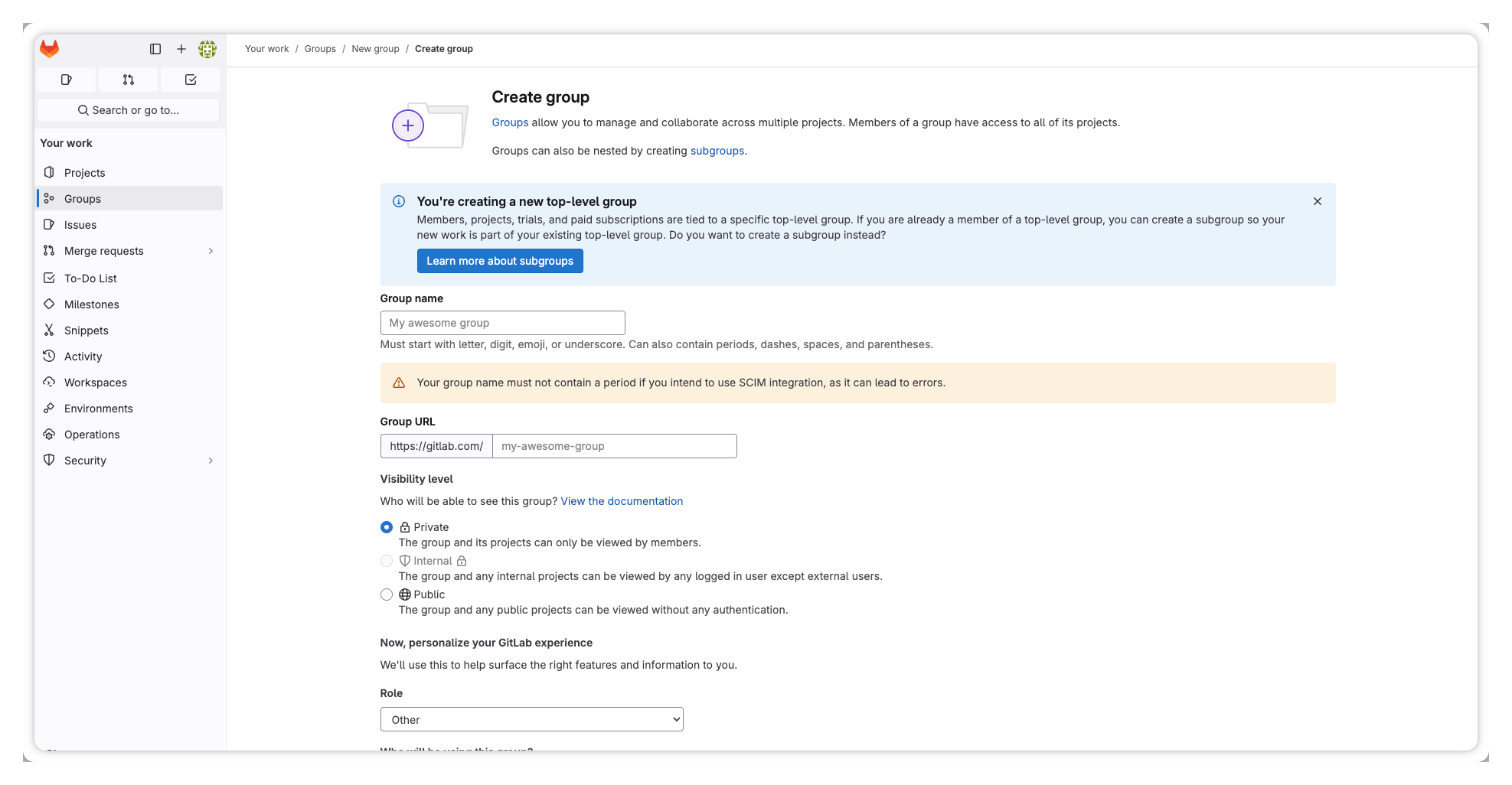
Task: Click the Merge requests sidebar icon
Action: 49,251
